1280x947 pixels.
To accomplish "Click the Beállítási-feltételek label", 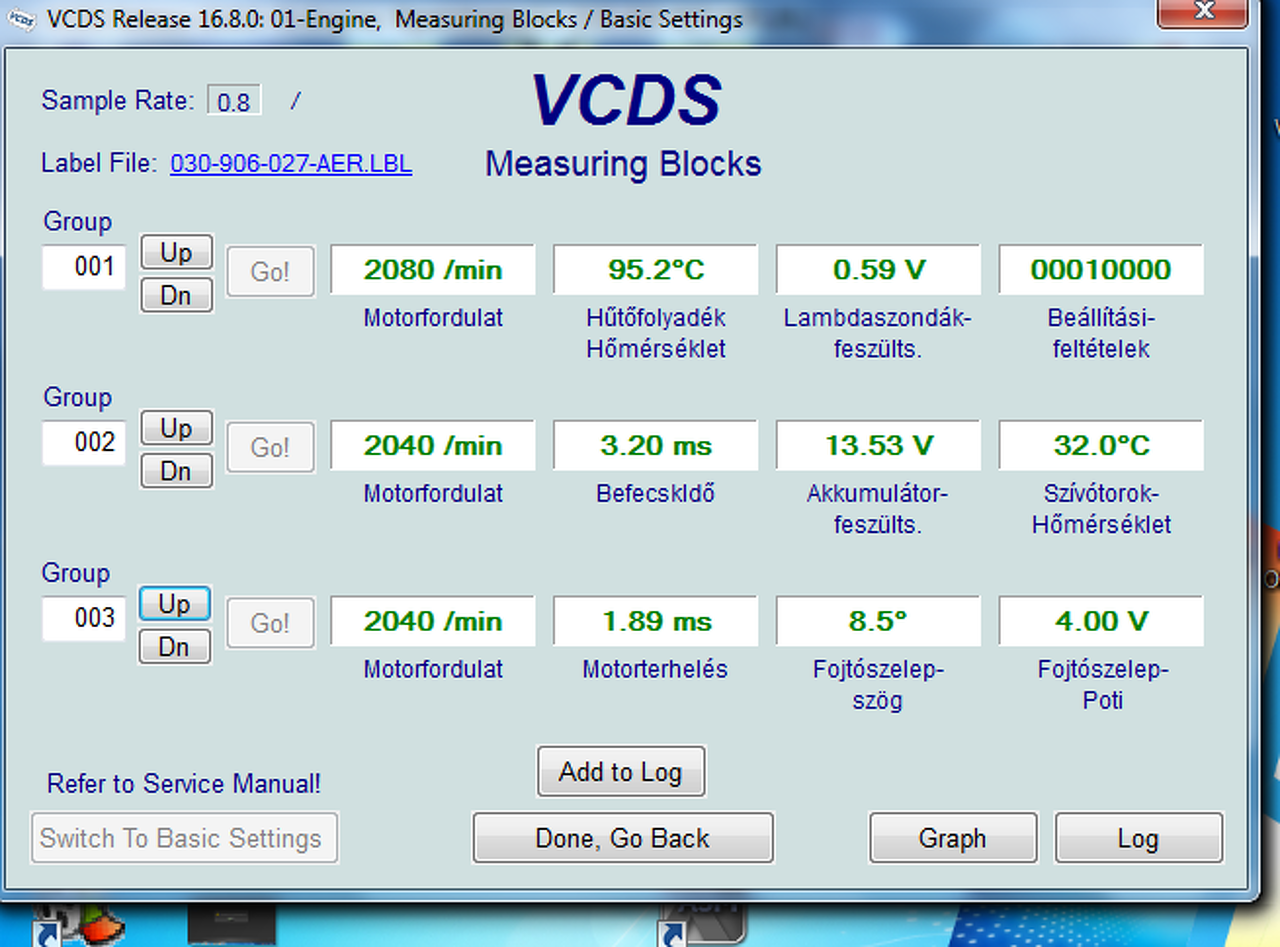I will coord(1101,334).
